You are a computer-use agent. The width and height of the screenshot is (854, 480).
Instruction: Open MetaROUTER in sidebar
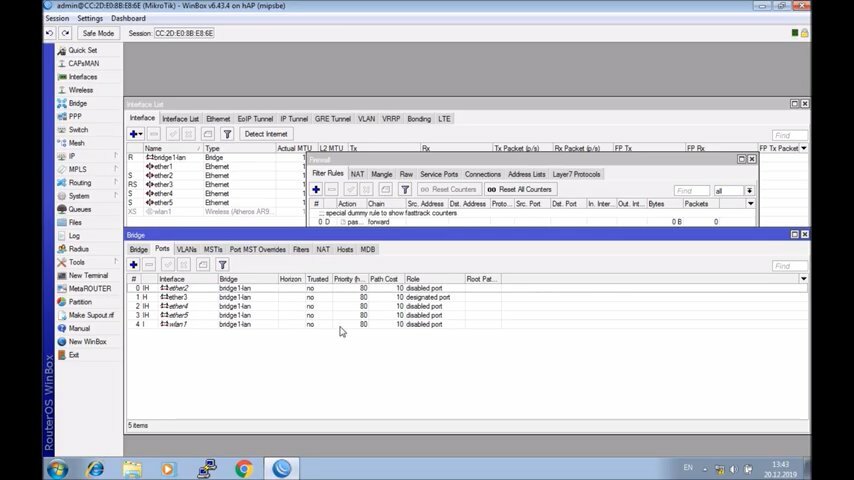click(x=89, y=289)
